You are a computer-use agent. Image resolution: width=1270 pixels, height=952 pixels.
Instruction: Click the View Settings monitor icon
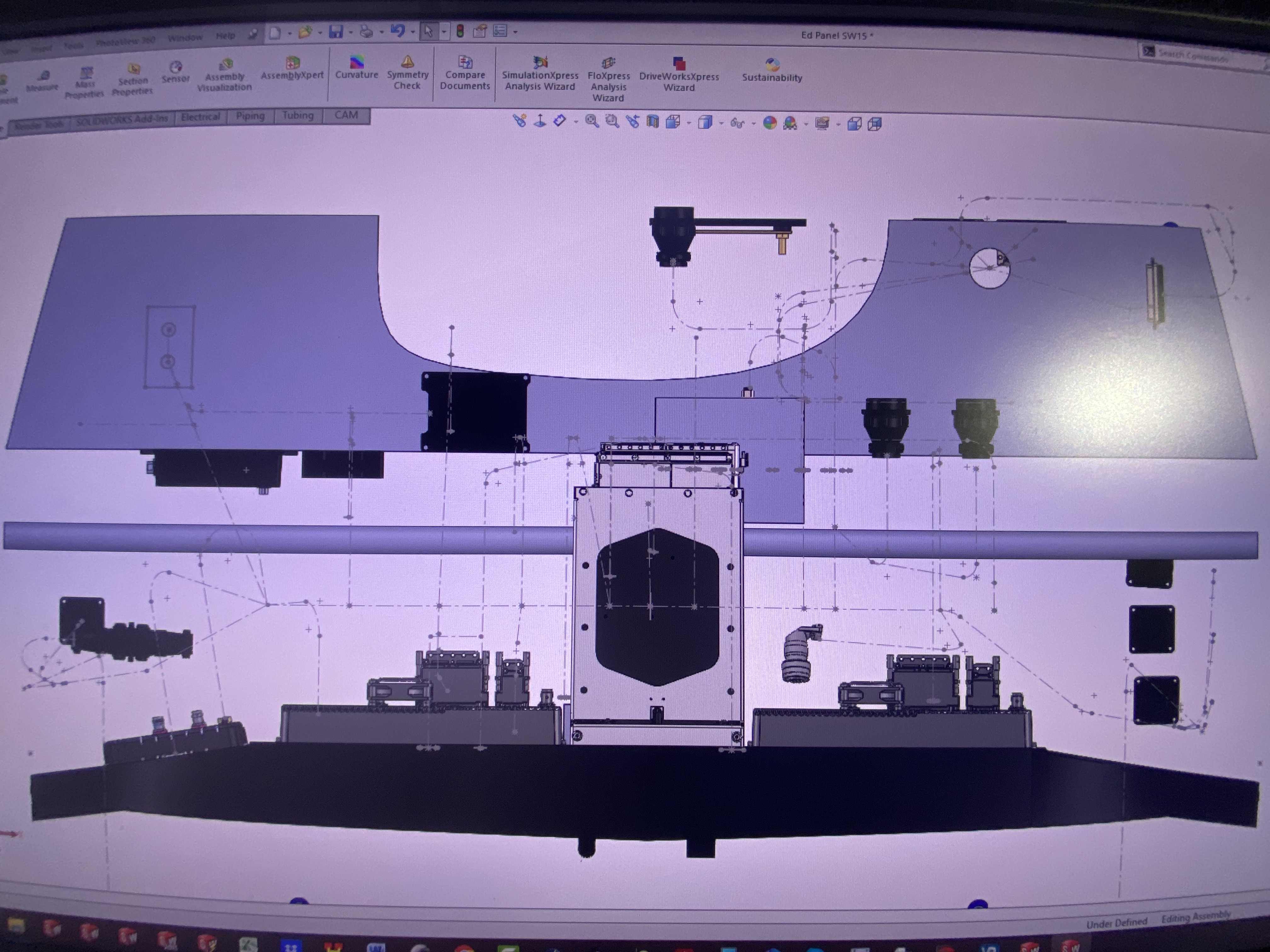822,123
